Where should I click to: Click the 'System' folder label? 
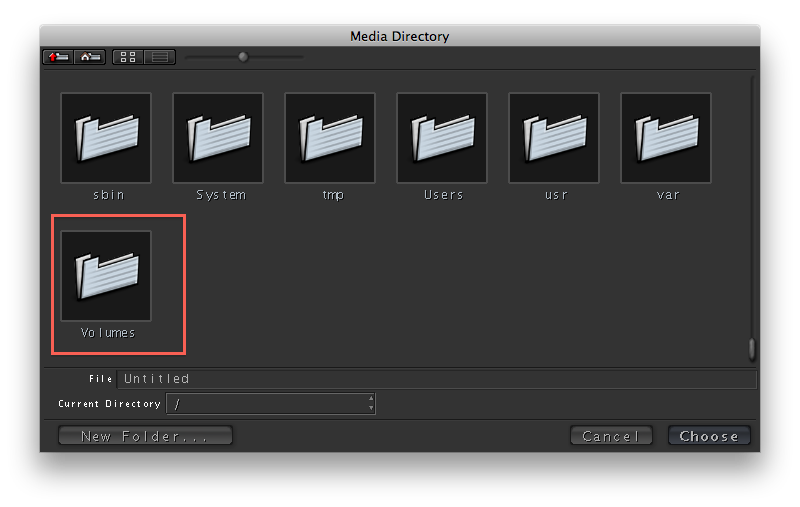(x=221, y=195)
